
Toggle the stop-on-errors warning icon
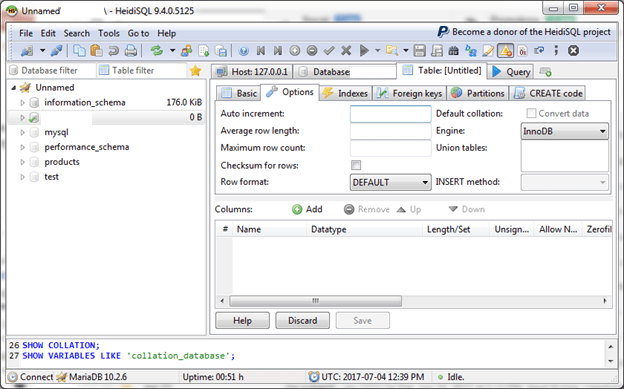pos(505,51)
